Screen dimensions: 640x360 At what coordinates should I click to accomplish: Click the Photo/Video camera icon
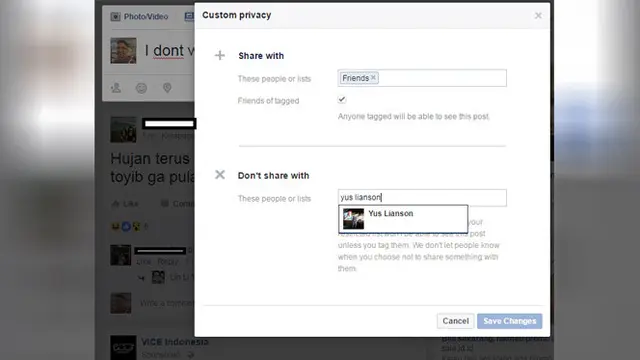(116, 17)
